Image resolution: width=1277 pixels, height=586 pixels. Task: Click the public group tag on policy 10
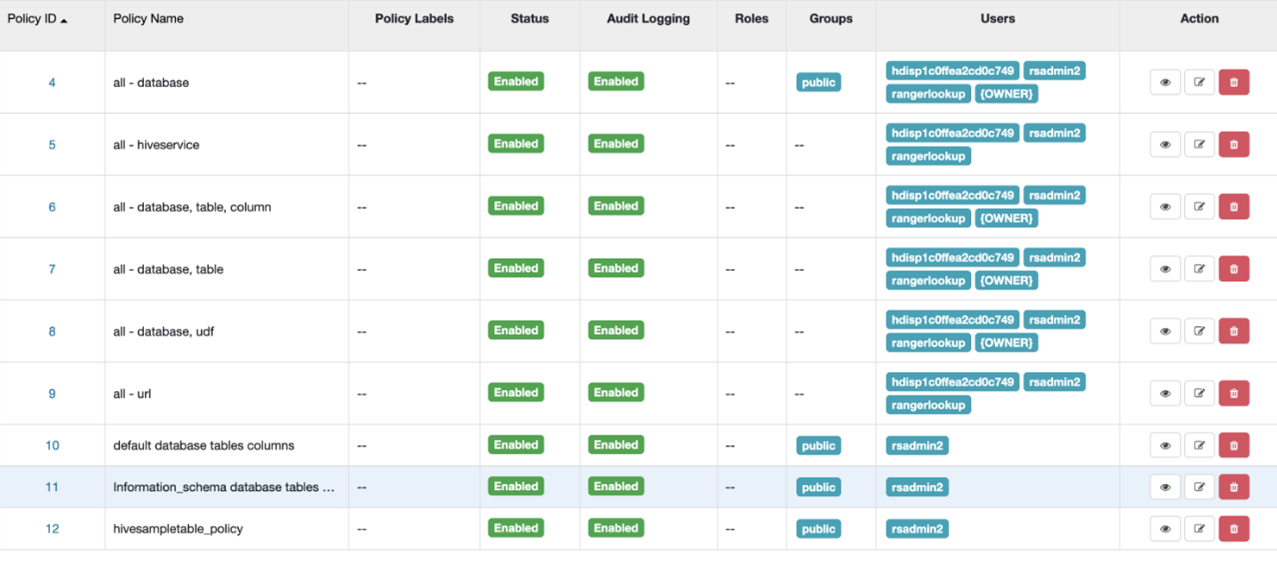pos(818,446)
